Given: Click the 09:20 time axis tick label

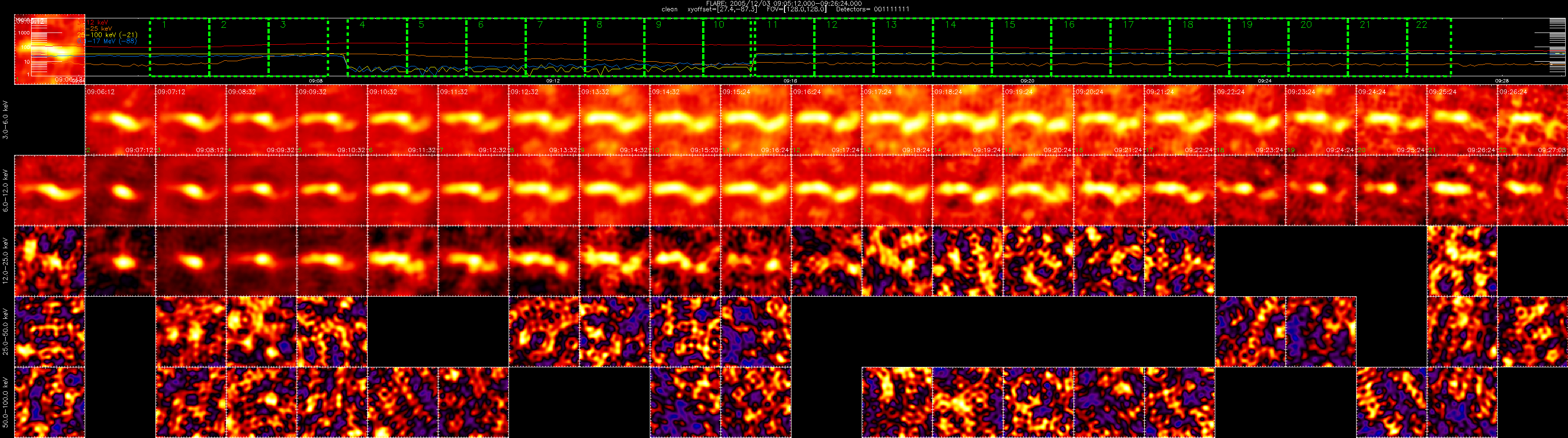Looking at the screenshot, I should pos(1027,81).
